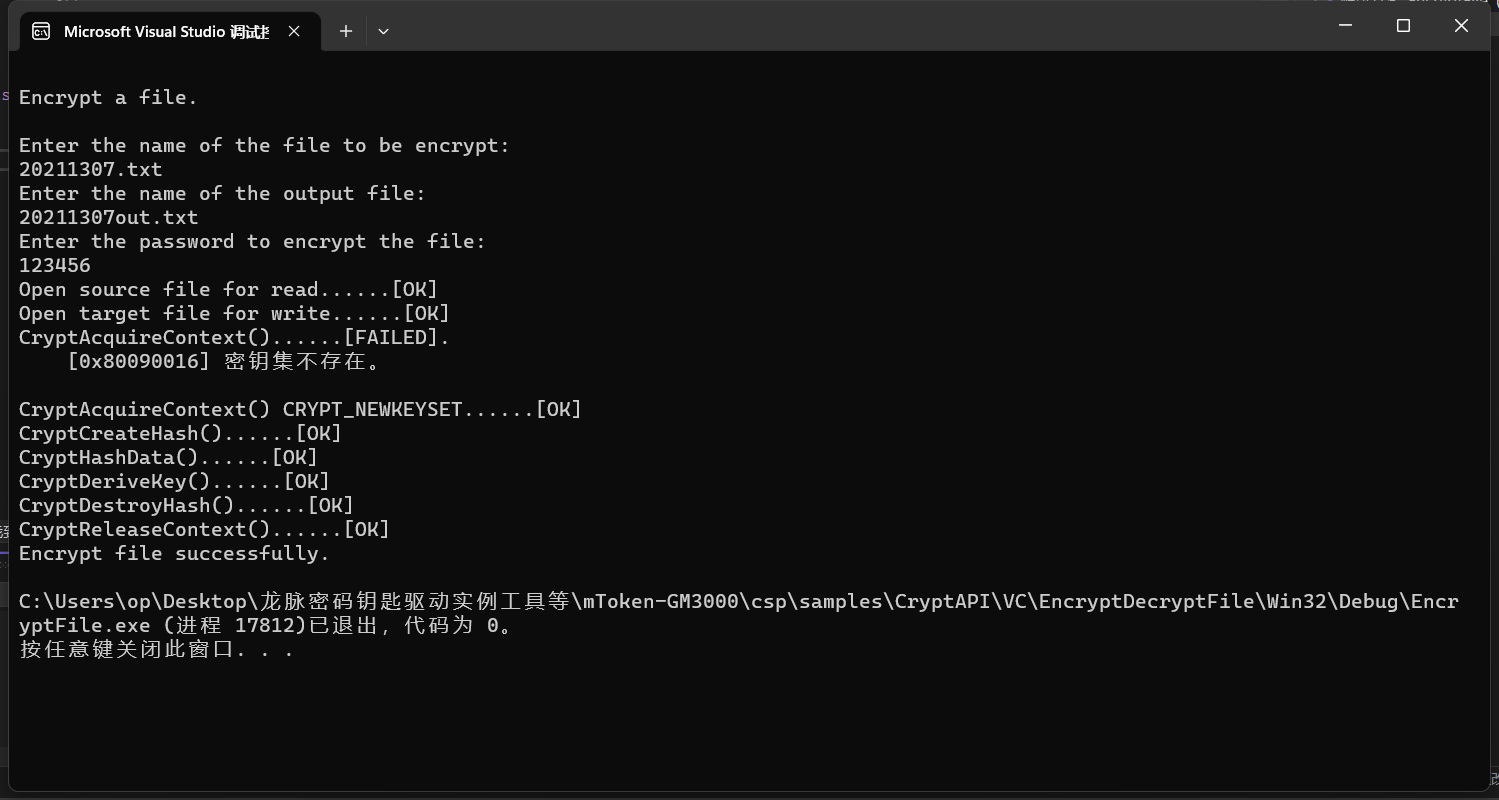Click 'Encrypt file successfully.' message
The height and width of the screenshot is (800, 1499).
click(x=174, y=553)
